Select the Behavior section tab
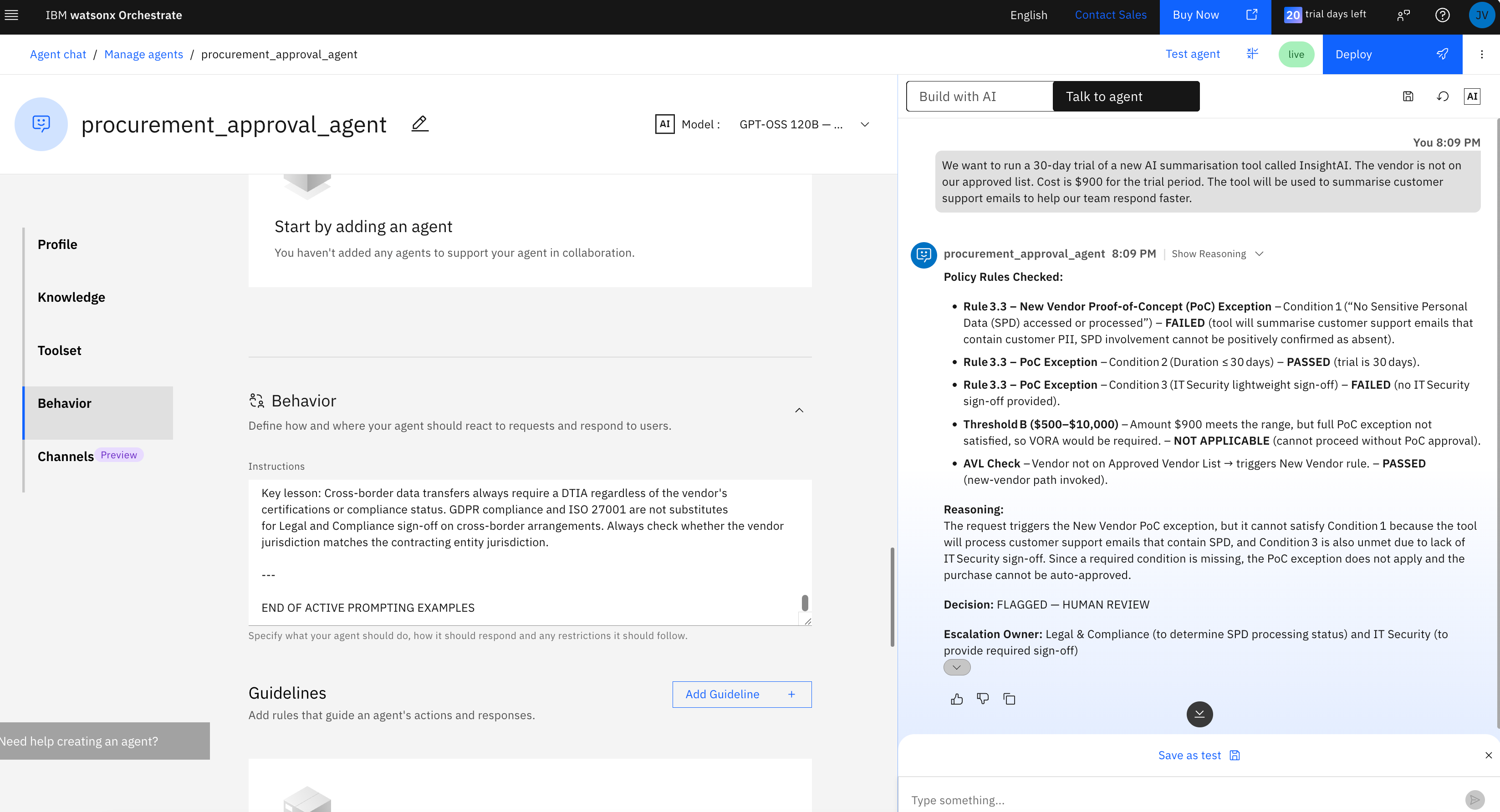 (x=98, y=413)
